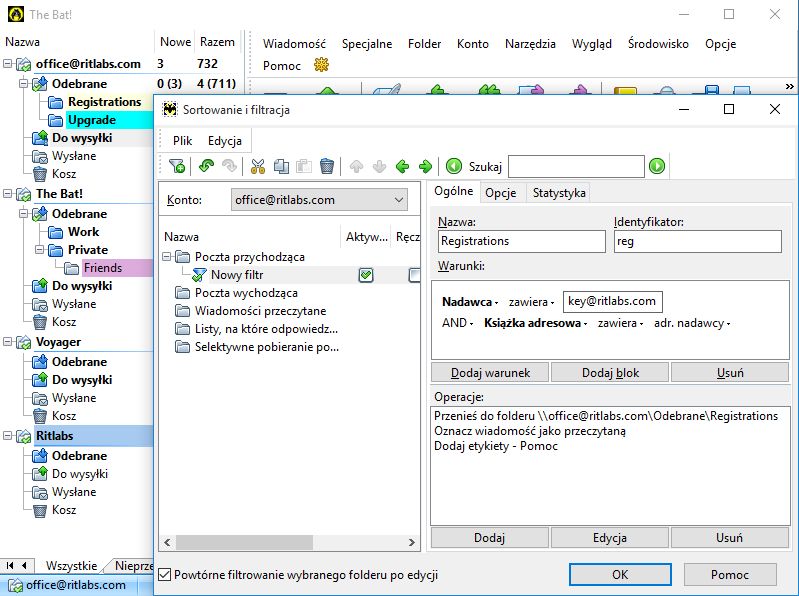The height and width of the screenshot is (596, 799).
Task: Click the move filter up arrow
Action: 356,167
